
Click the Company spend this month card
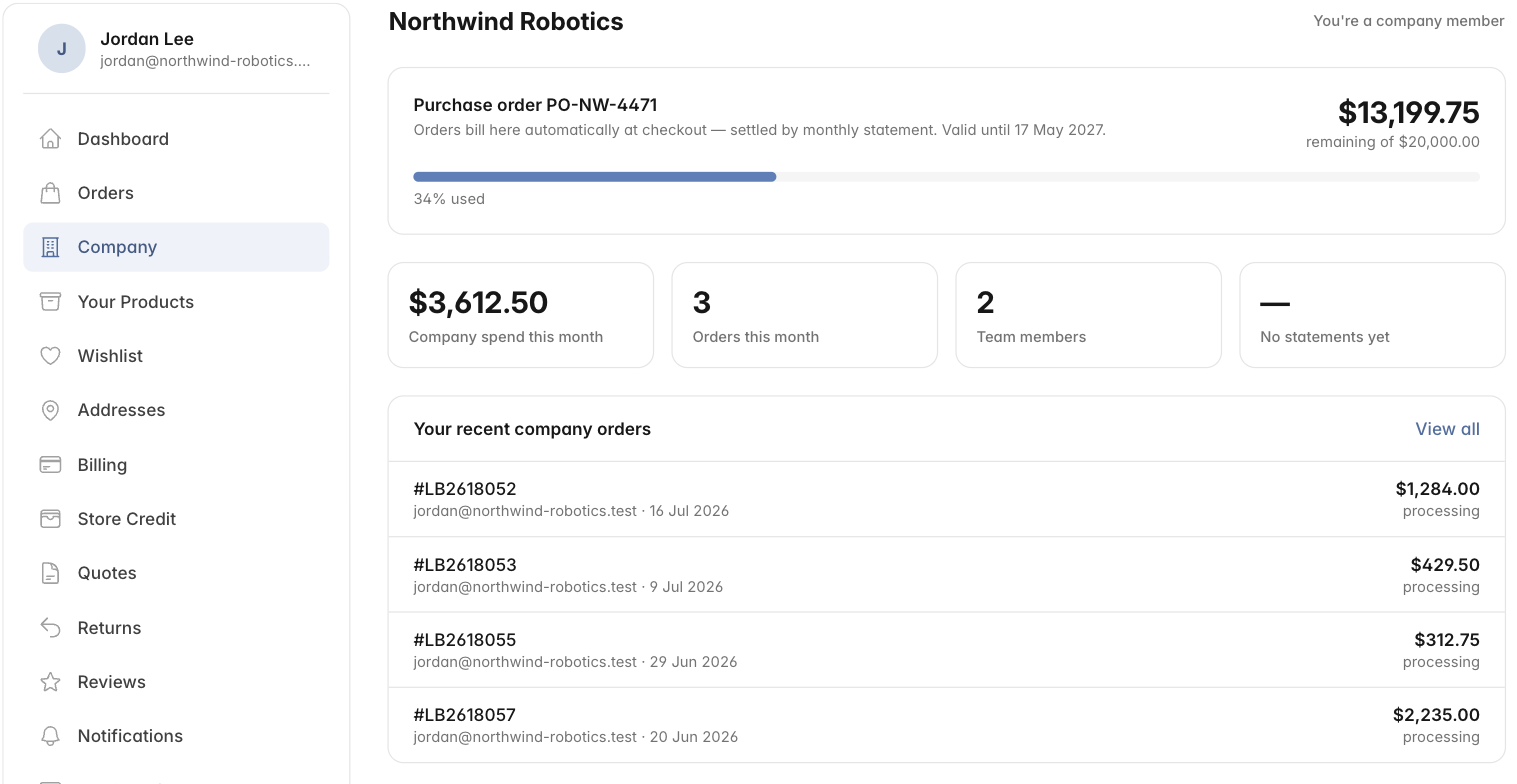click(x=520, y=315)
